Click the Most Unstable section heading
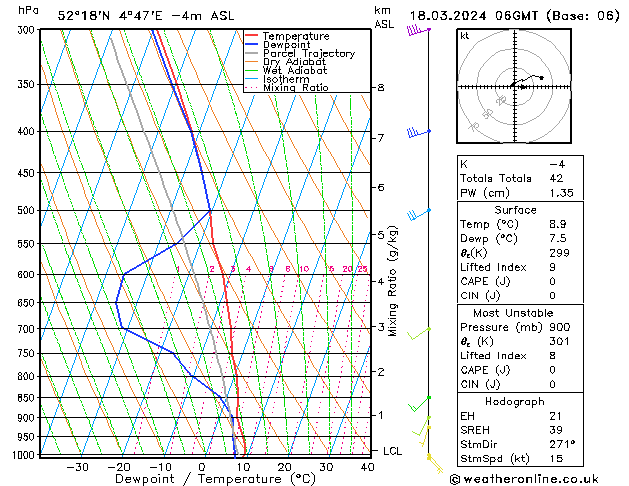The image size is (629, 486). (513, 313)
